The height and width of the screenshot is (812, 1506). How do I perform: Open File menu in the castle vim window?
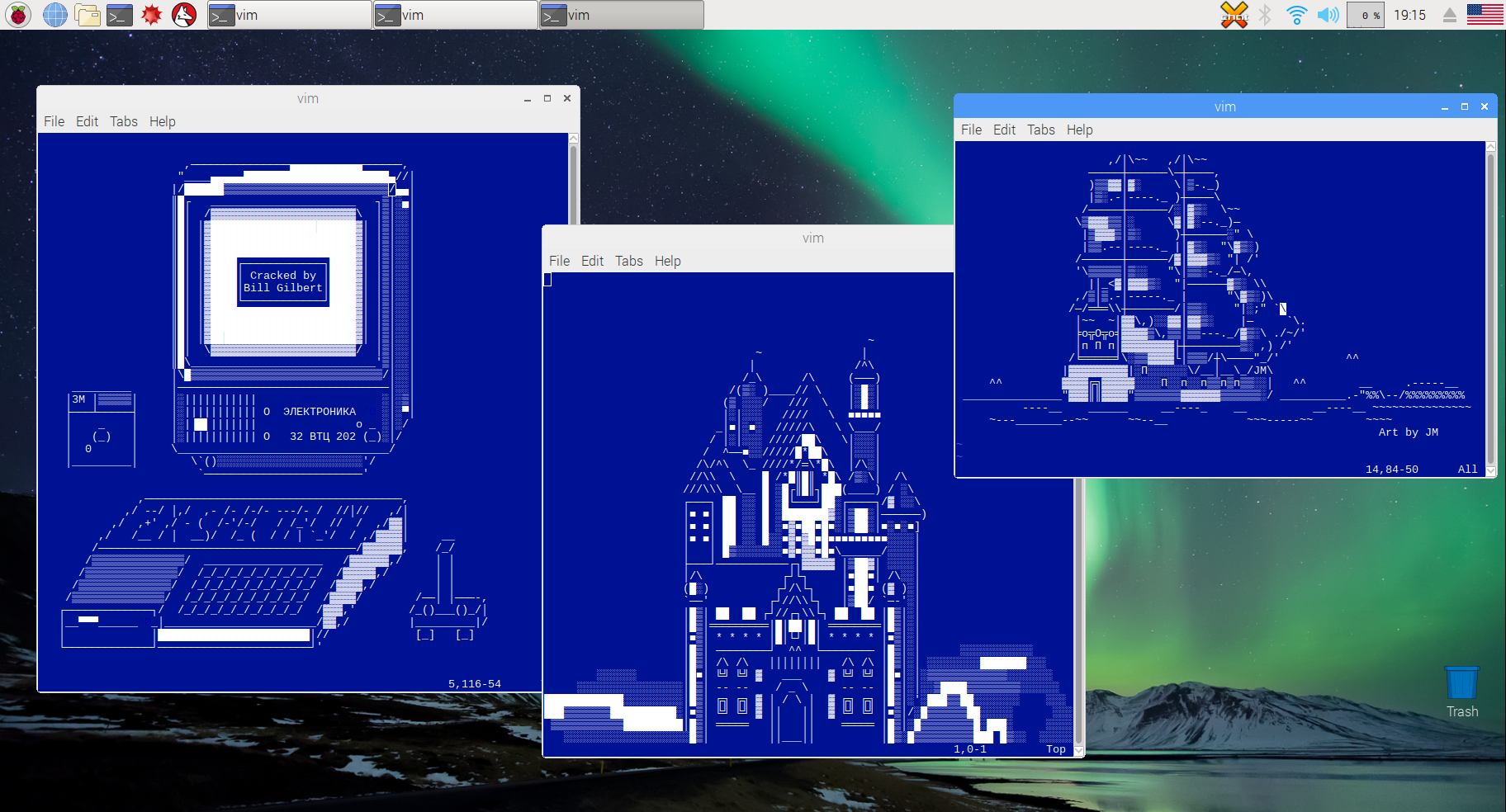click(x=559, y=261)
